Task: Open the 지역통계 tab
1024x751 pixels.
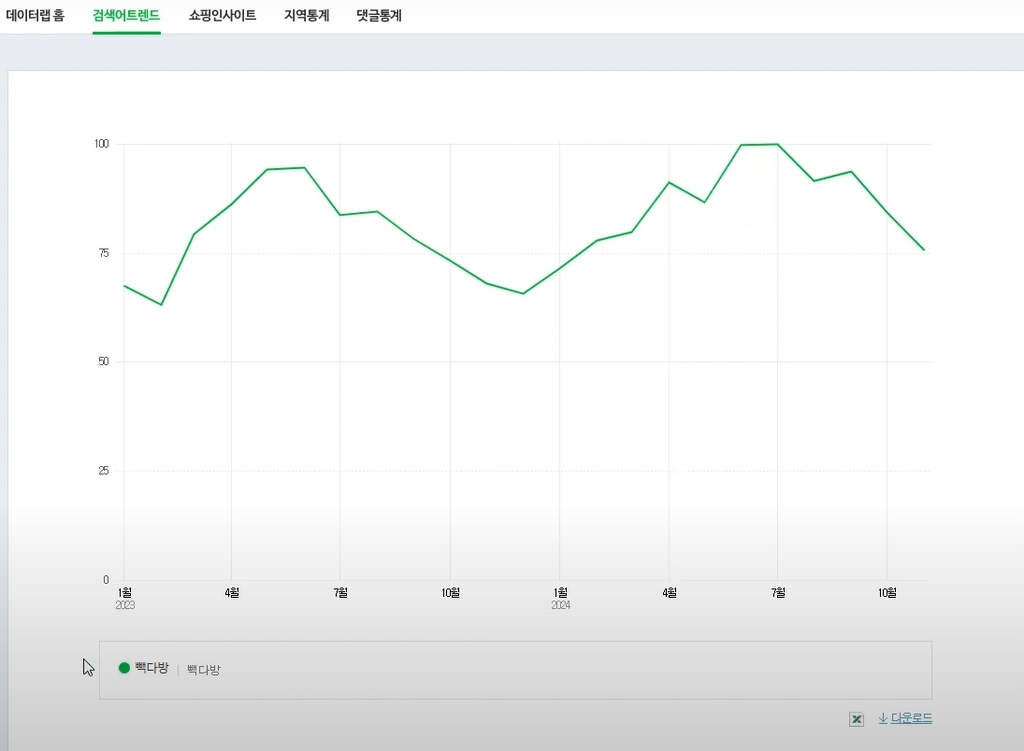Action: click(x=306, y=15)
